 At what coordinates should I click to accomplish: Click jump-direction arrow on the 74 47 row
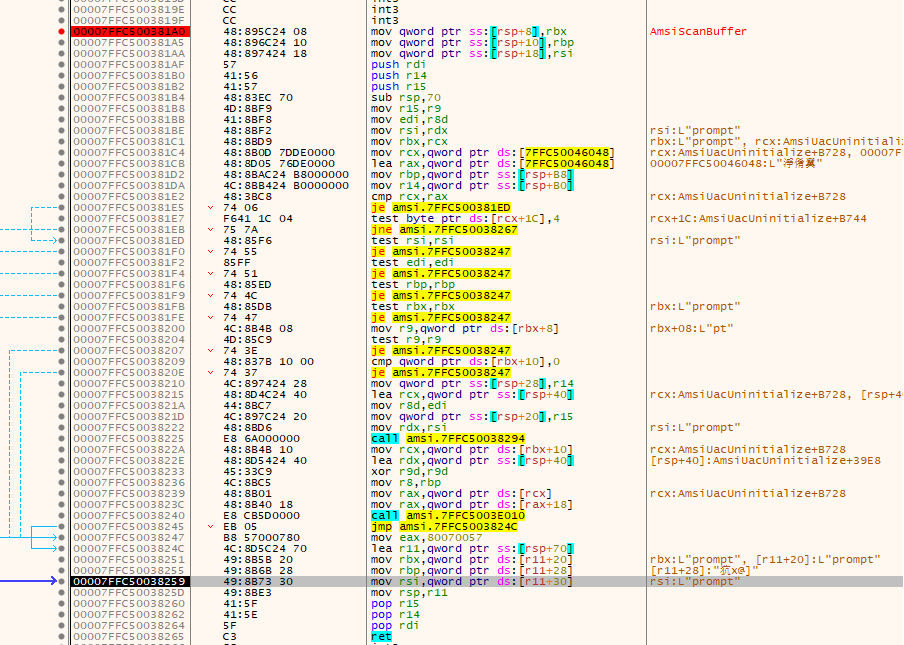[x=210, y=318]
